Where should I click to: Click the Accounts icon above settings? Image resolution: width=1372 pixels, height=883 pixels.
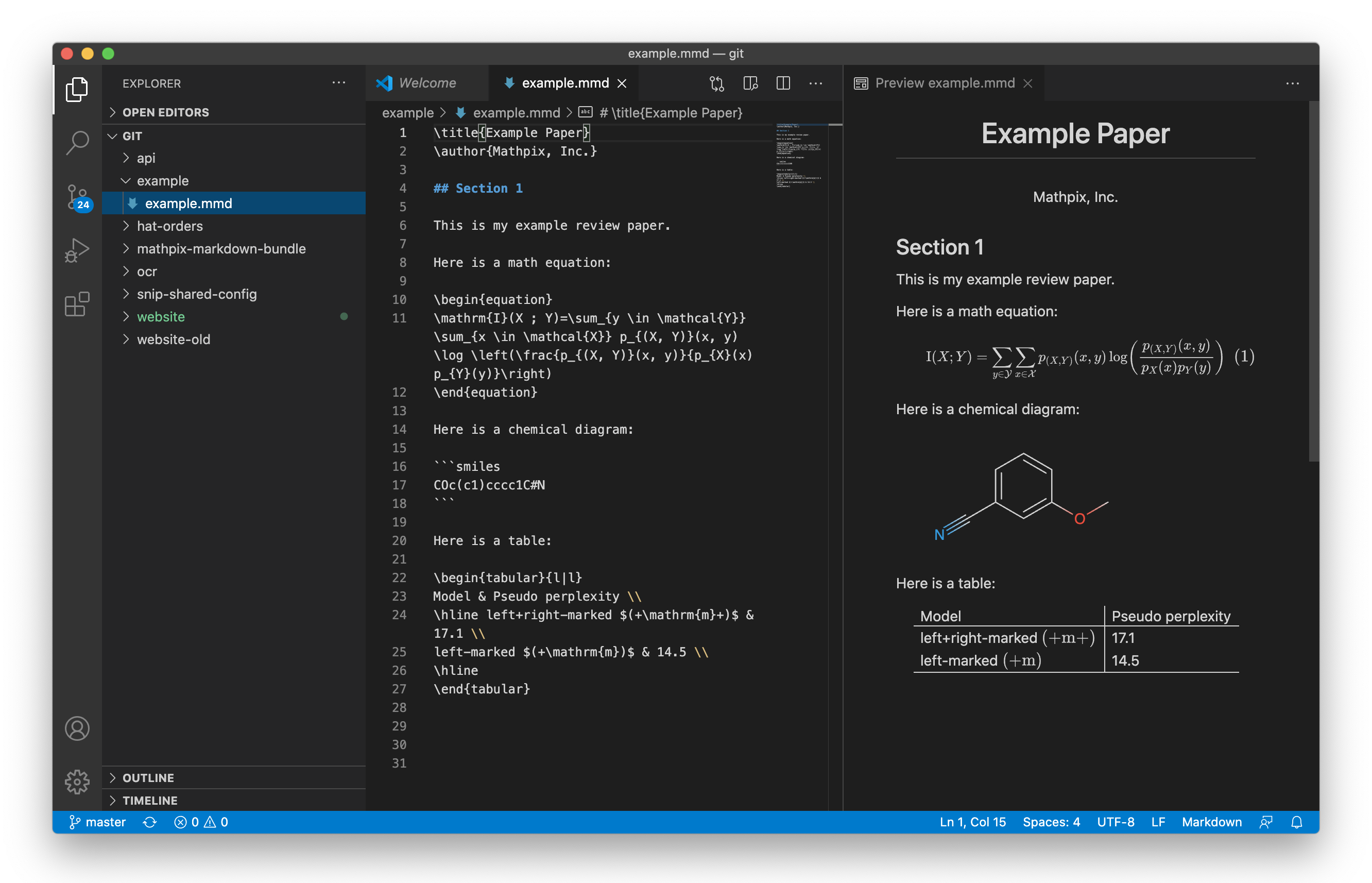[77, 728]
